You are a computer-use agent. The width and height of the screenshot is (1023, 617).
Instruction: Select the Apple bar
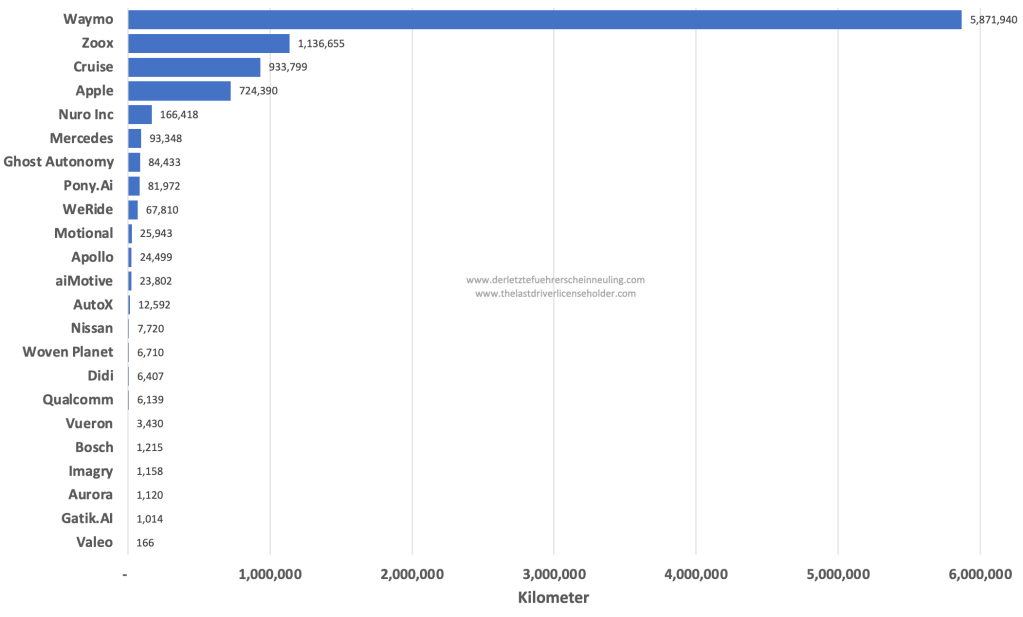(x=179, y=91)
